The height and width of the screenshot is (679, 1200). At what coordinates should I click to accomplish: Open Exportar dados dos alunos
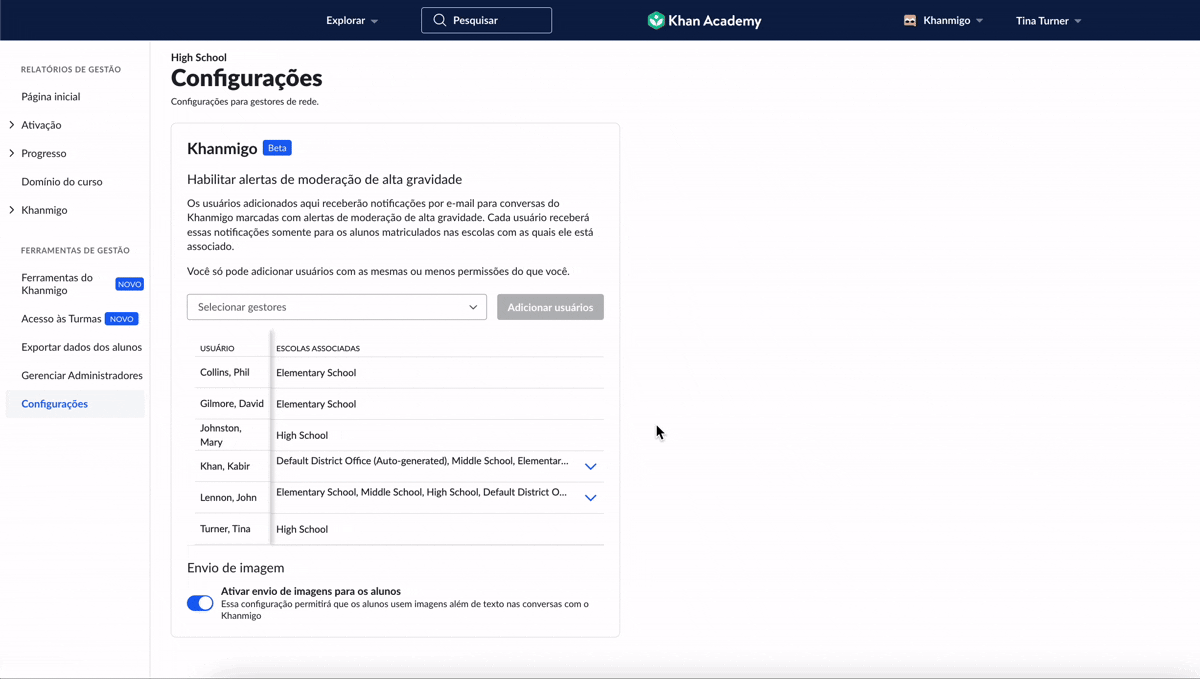click(x=82, y=347)
